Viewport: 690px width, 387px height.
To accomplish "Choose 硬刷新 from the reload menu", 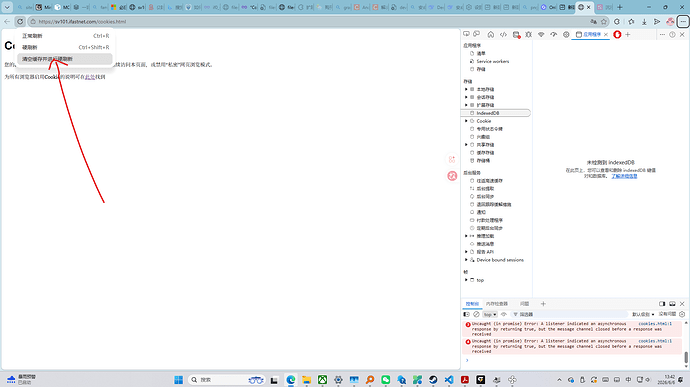I will [65, 47].
